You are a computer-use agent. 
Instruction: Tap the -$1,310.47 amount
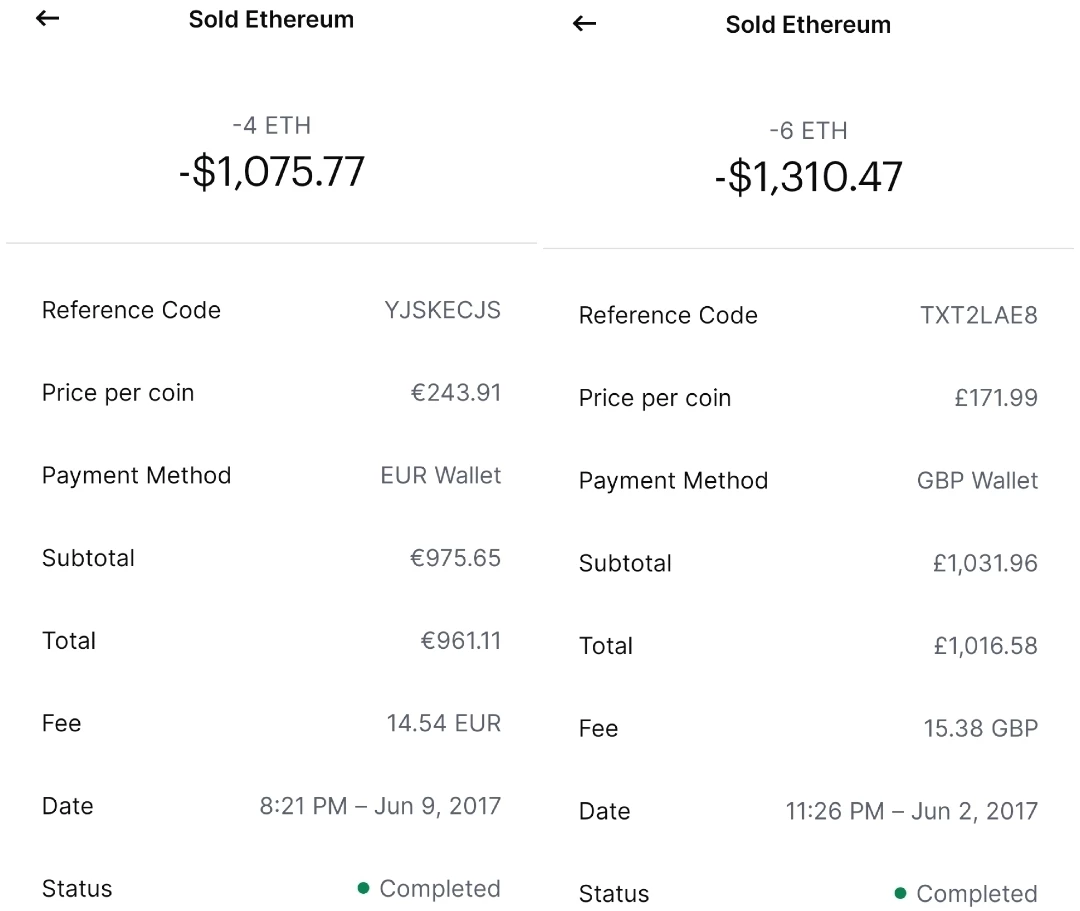(x=809, y=177)
